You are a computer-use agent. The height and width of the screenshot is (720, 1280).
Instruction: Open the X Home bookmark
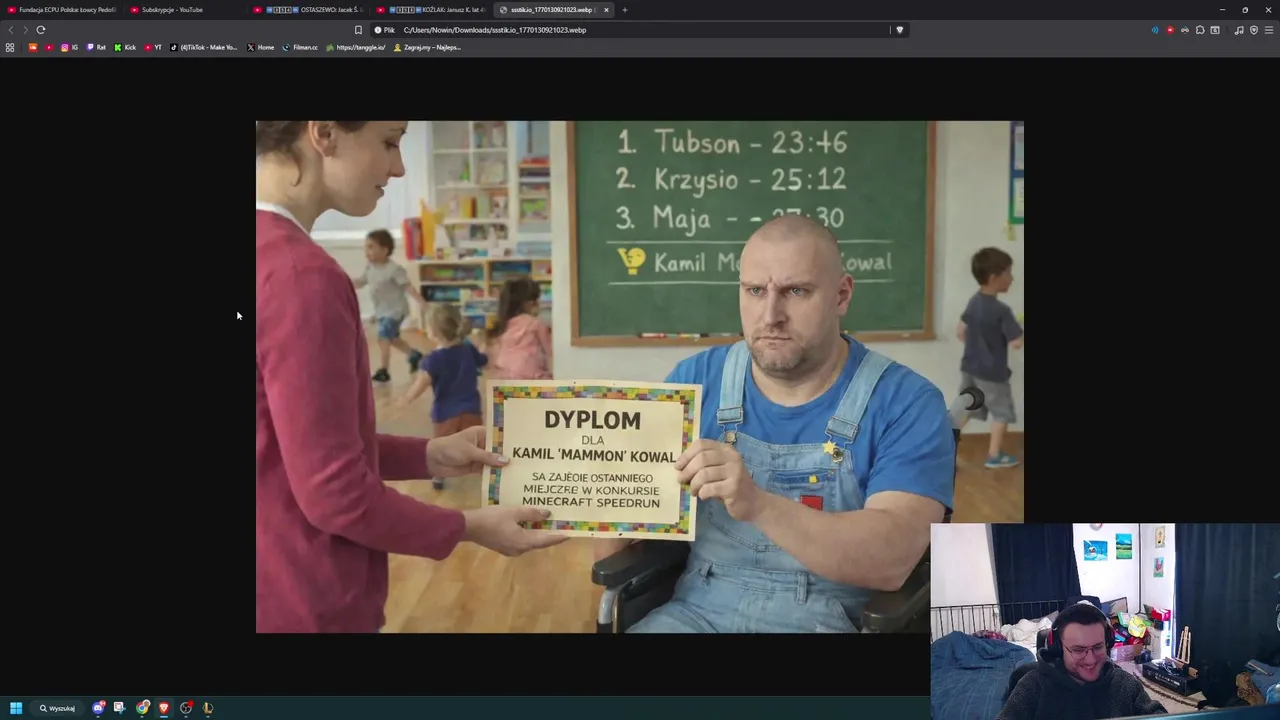(x=260, y=47)
